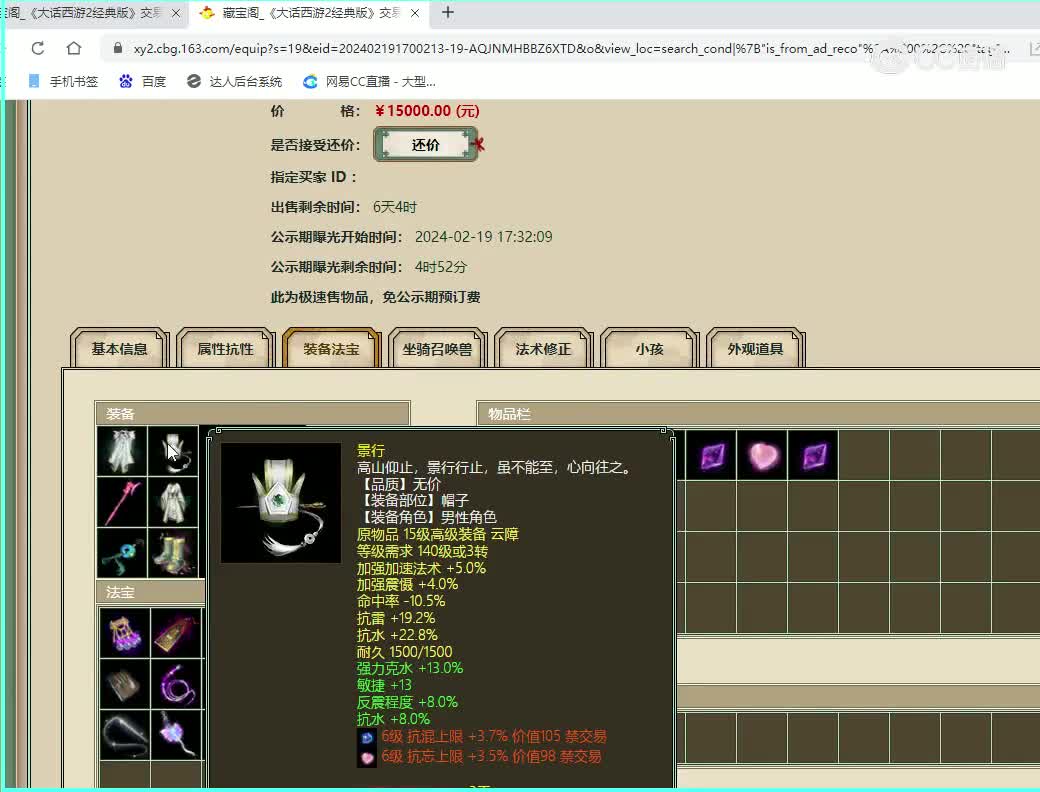This screenshot has width=1040, height=792.
Task: Click the timestamp 2024-02-19 17:32:09
Action: 484,237
